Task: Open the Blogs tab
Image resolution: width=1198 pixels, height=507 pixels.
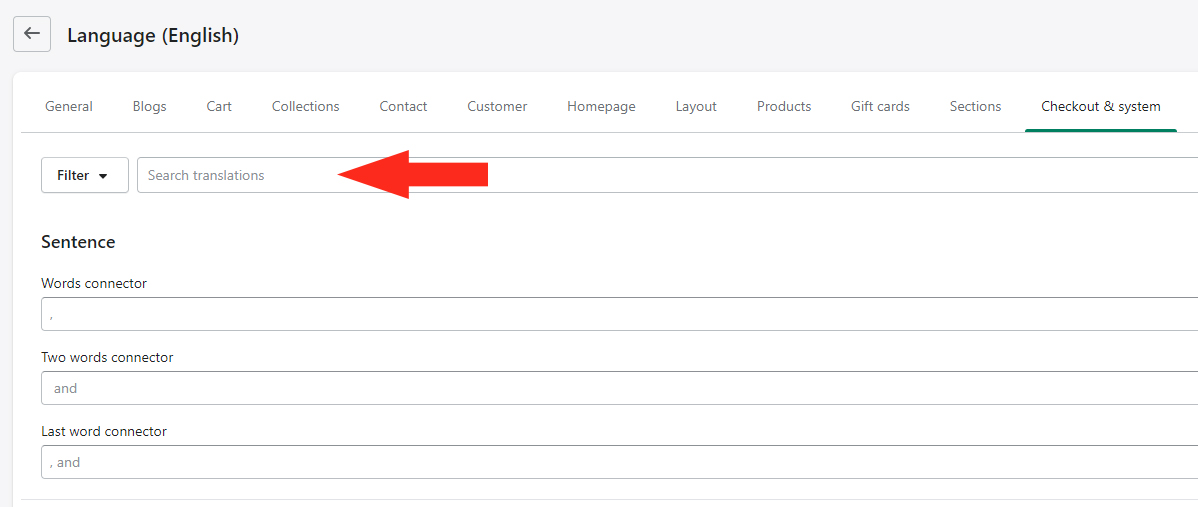Action: [150, 106]
